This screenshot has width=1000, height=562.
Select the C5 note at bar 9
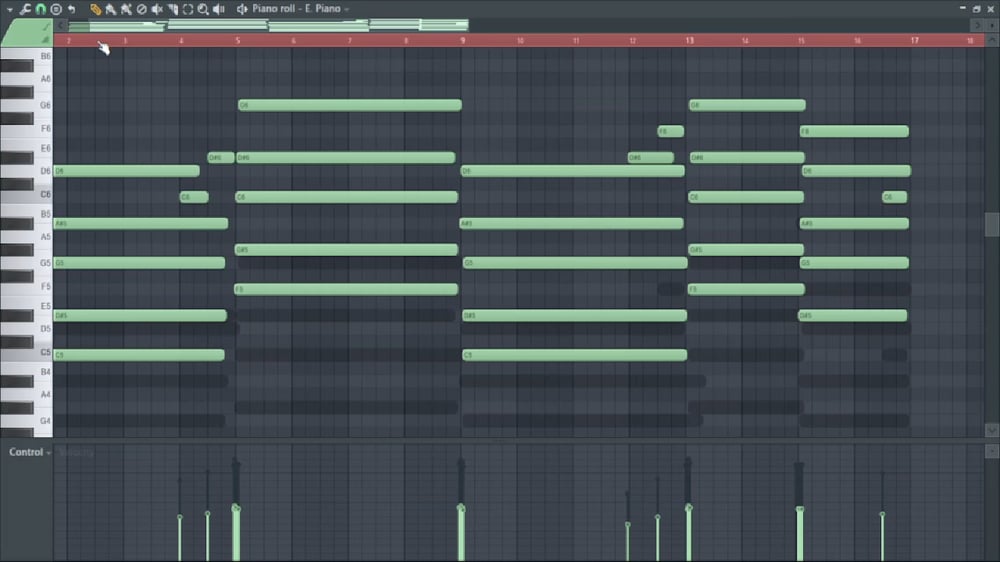pyautogui.click(x=575, y=355)
